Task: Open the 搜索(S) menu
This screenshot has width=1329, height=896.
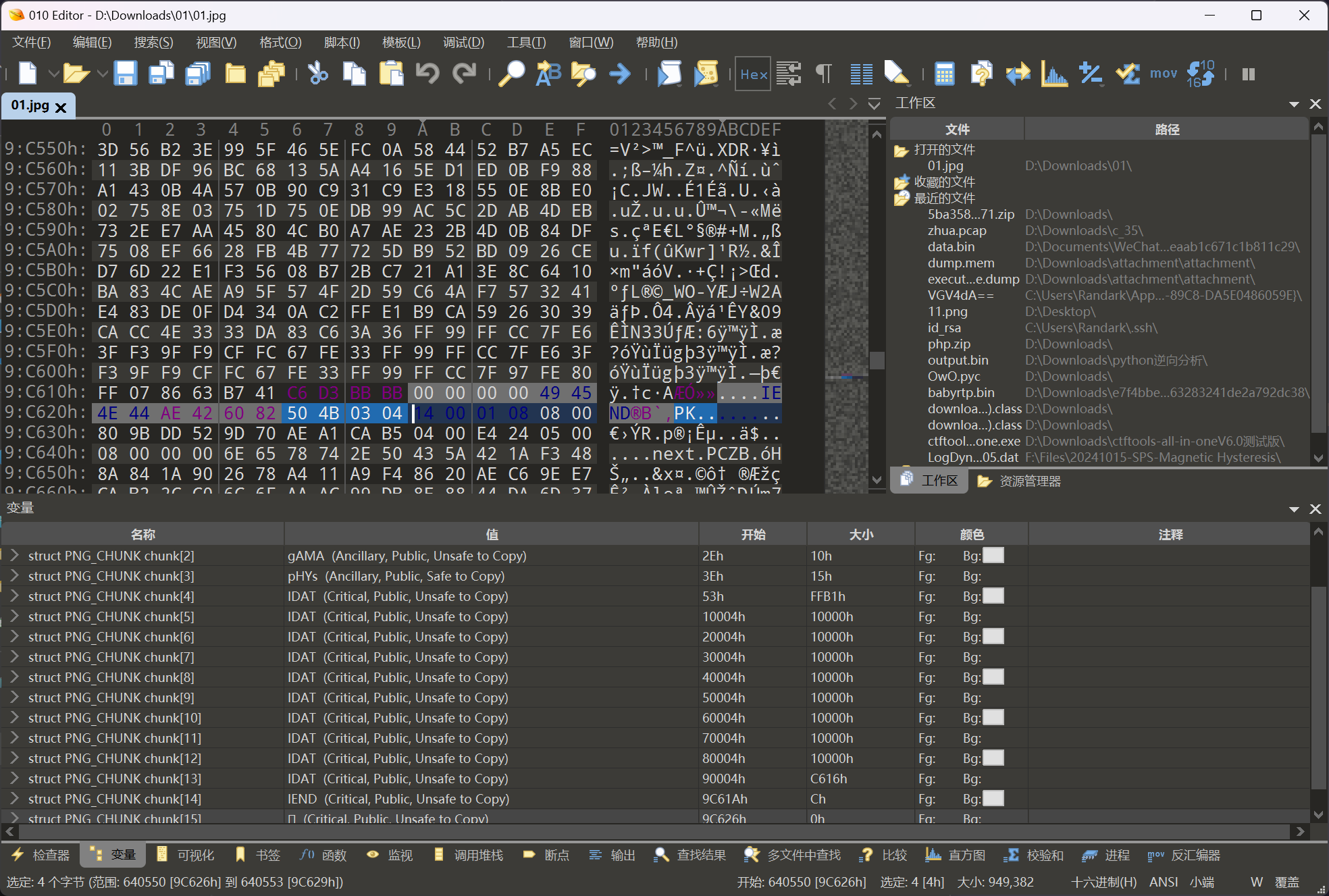Action: point(153,43)
